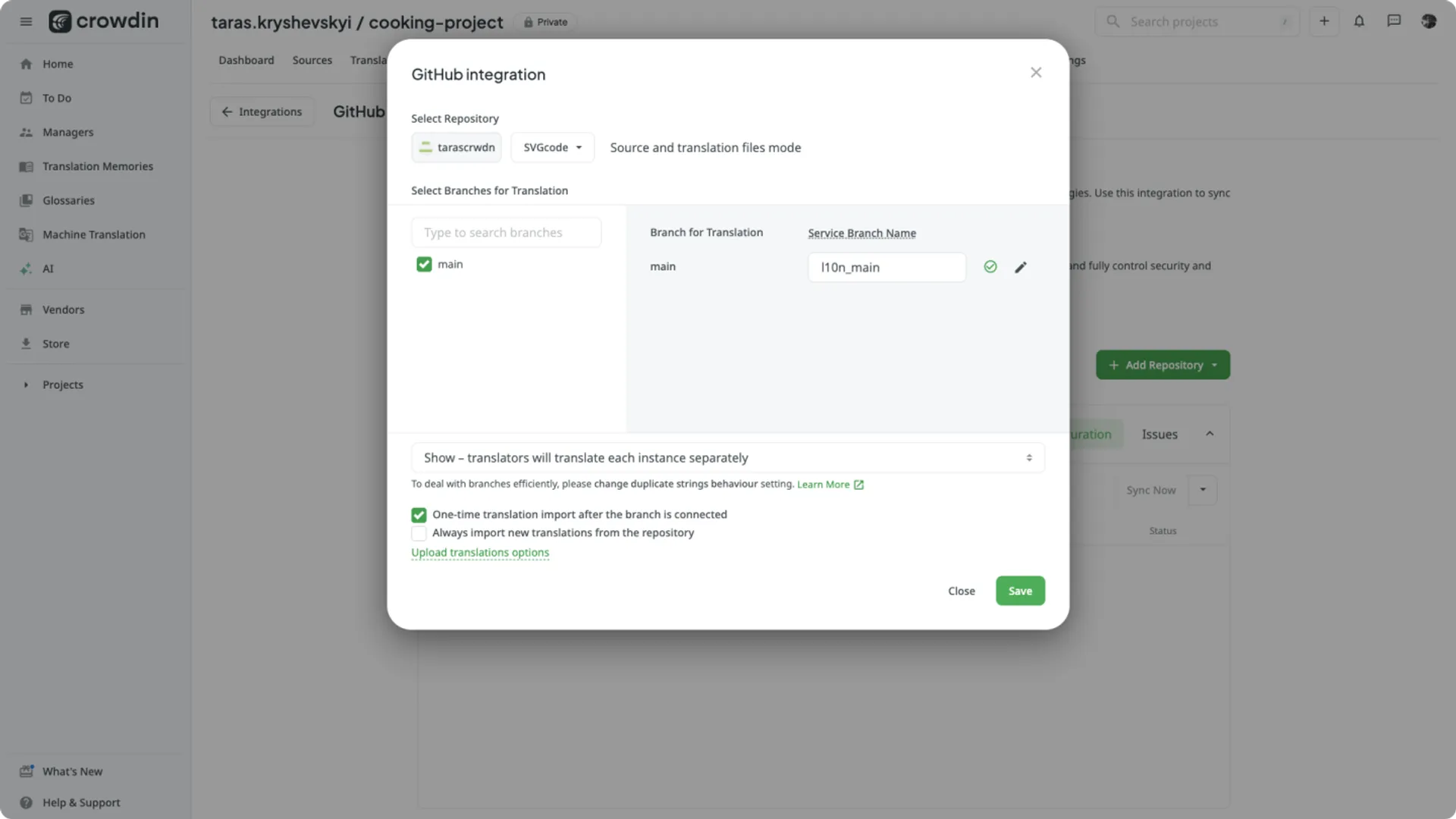Viewport: 1456px width, 819px height.
Task: Click the tarascrwdn account button
Action: pos(457,147)
